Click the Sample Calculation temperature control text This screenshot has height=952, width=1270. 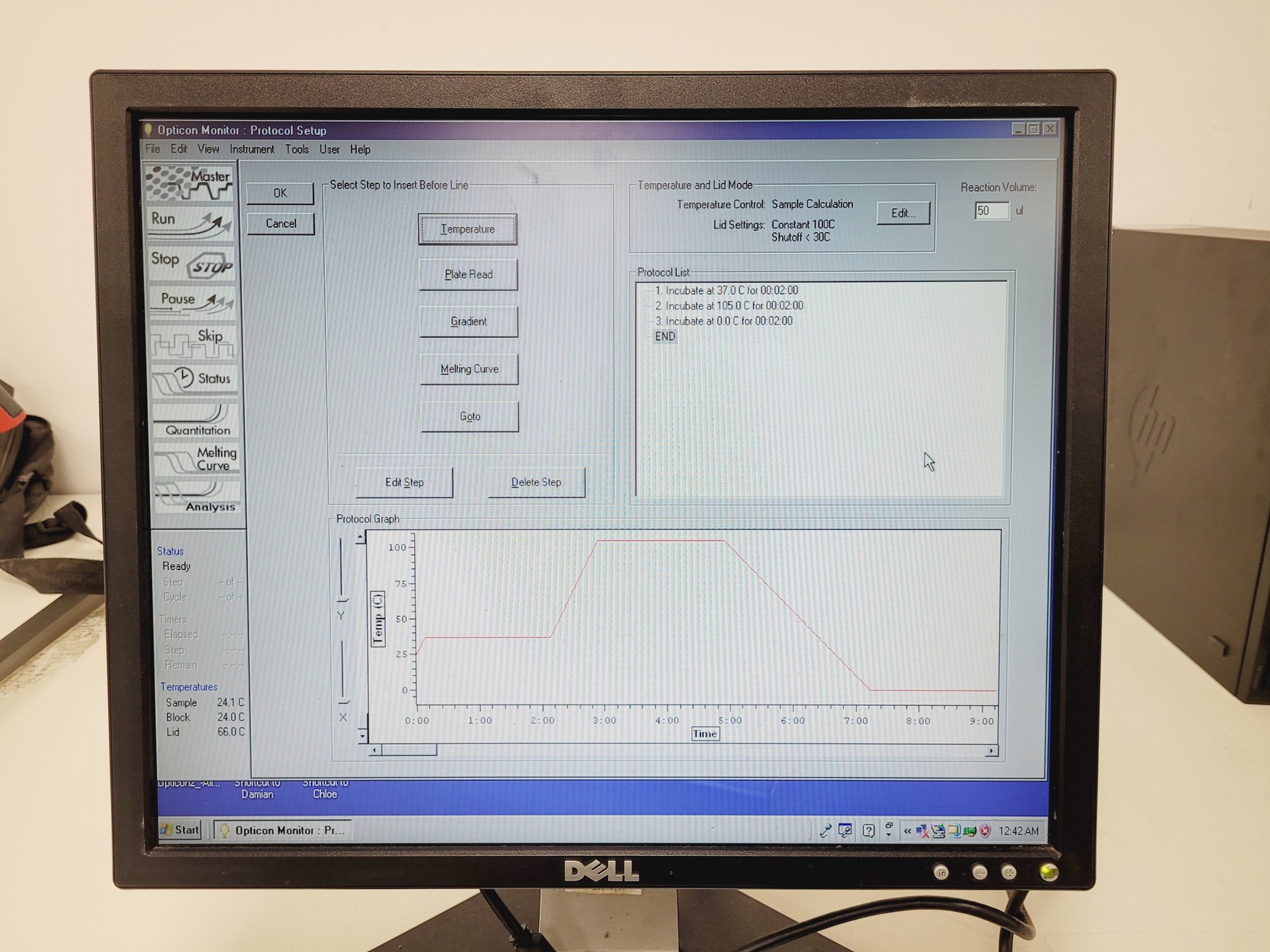(812, 204)
